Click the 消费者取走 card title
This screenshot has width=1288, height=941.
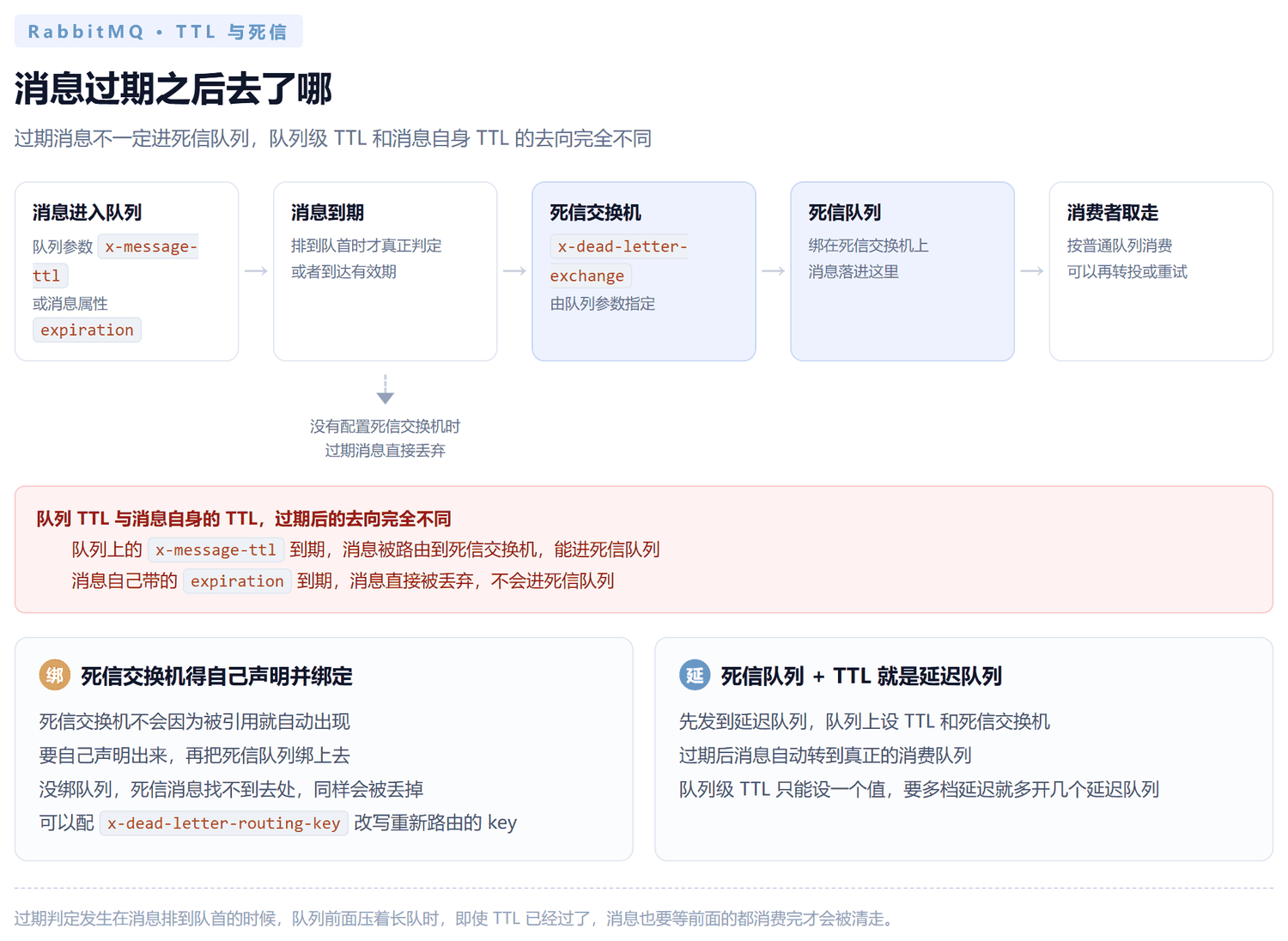pos(1112,212)
